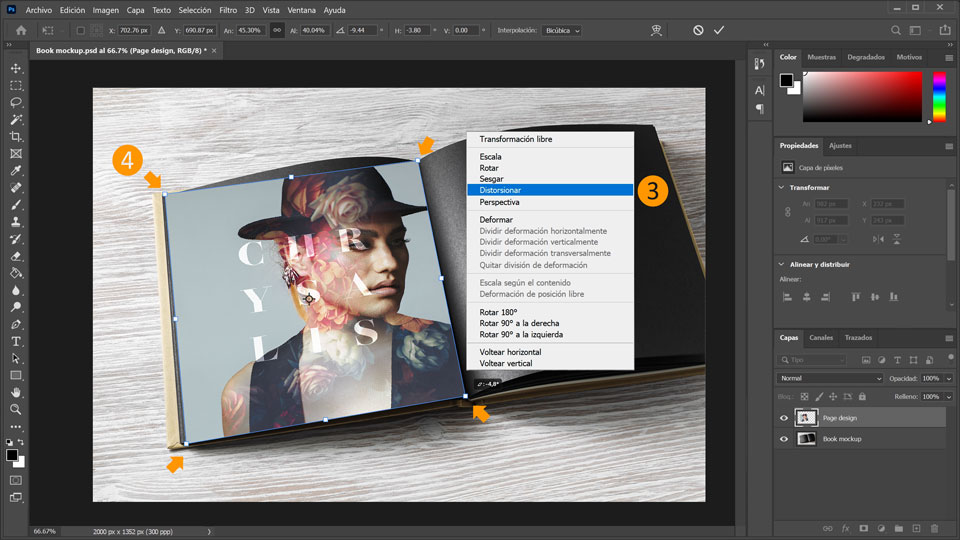Hide the Page design layer
The width and height of the screenshot is (960, 540).
pyautogui.click(x=784, y=418)
